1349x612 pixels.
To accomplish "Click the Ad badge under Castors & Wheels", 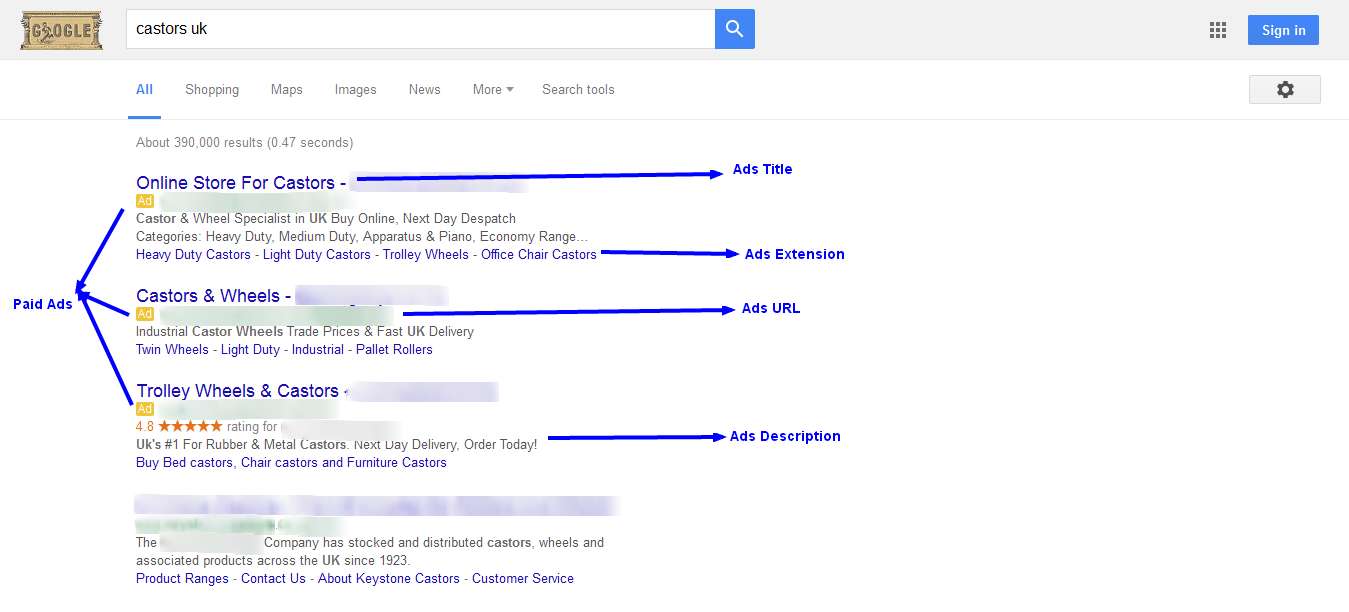I will 145,314.
